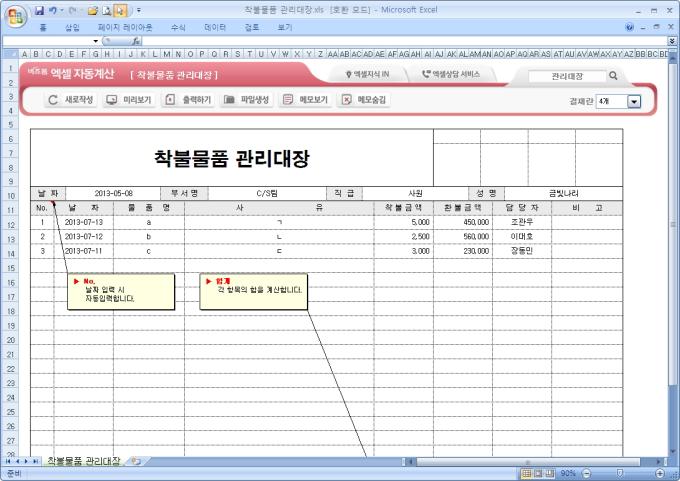
Task: Click the blue Help question mark icon
Action: pos(629,27)
